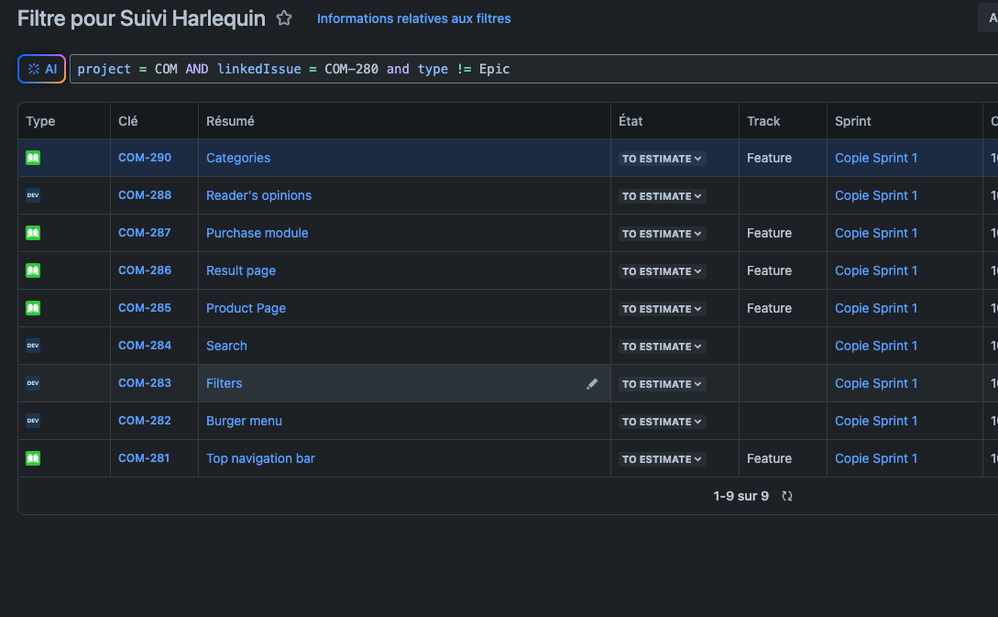This screenshot has height=617, width=998.
Task: Open the status dropdown for COM-281
Action: [662, 459]
